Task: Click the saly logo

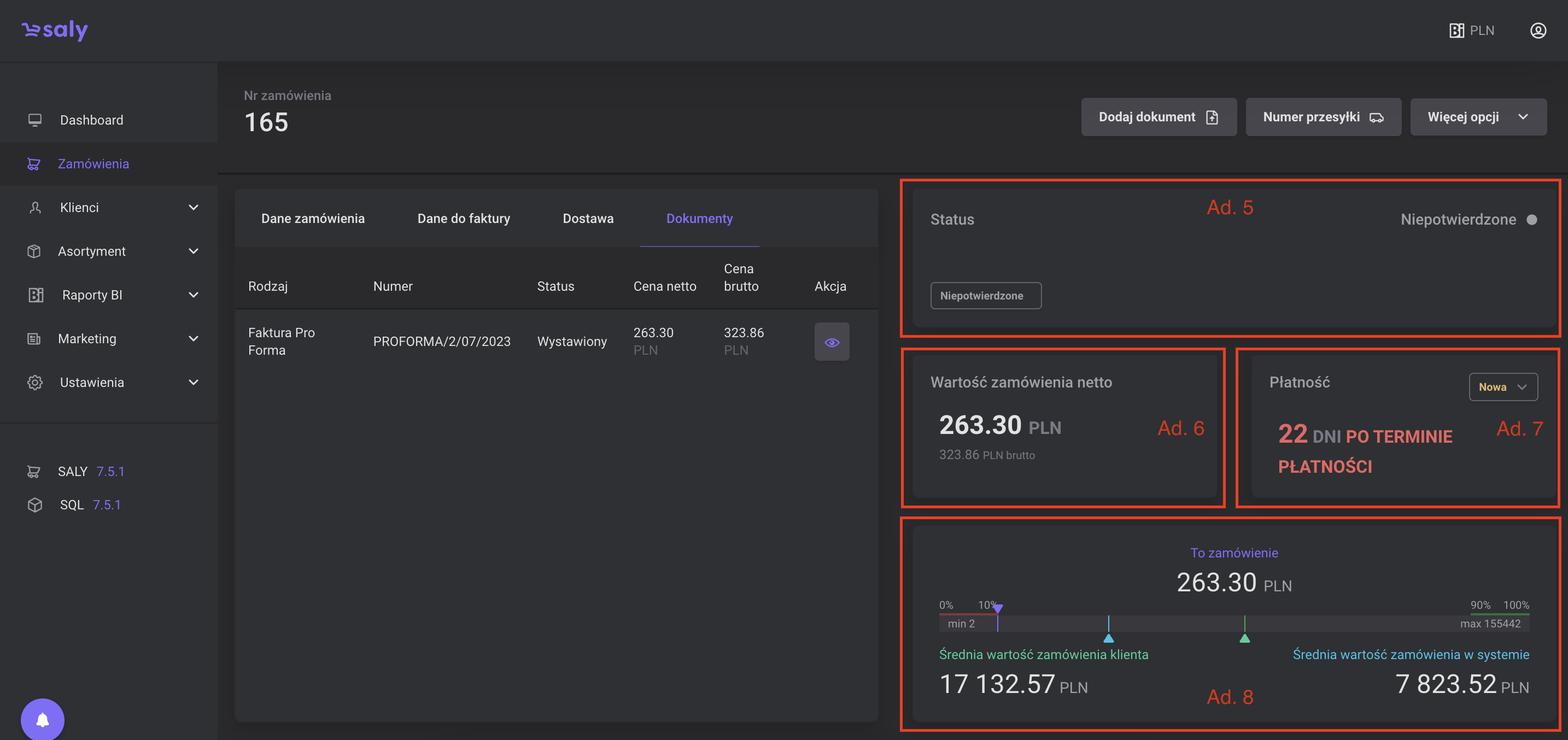Action: (x=55, y=30)
